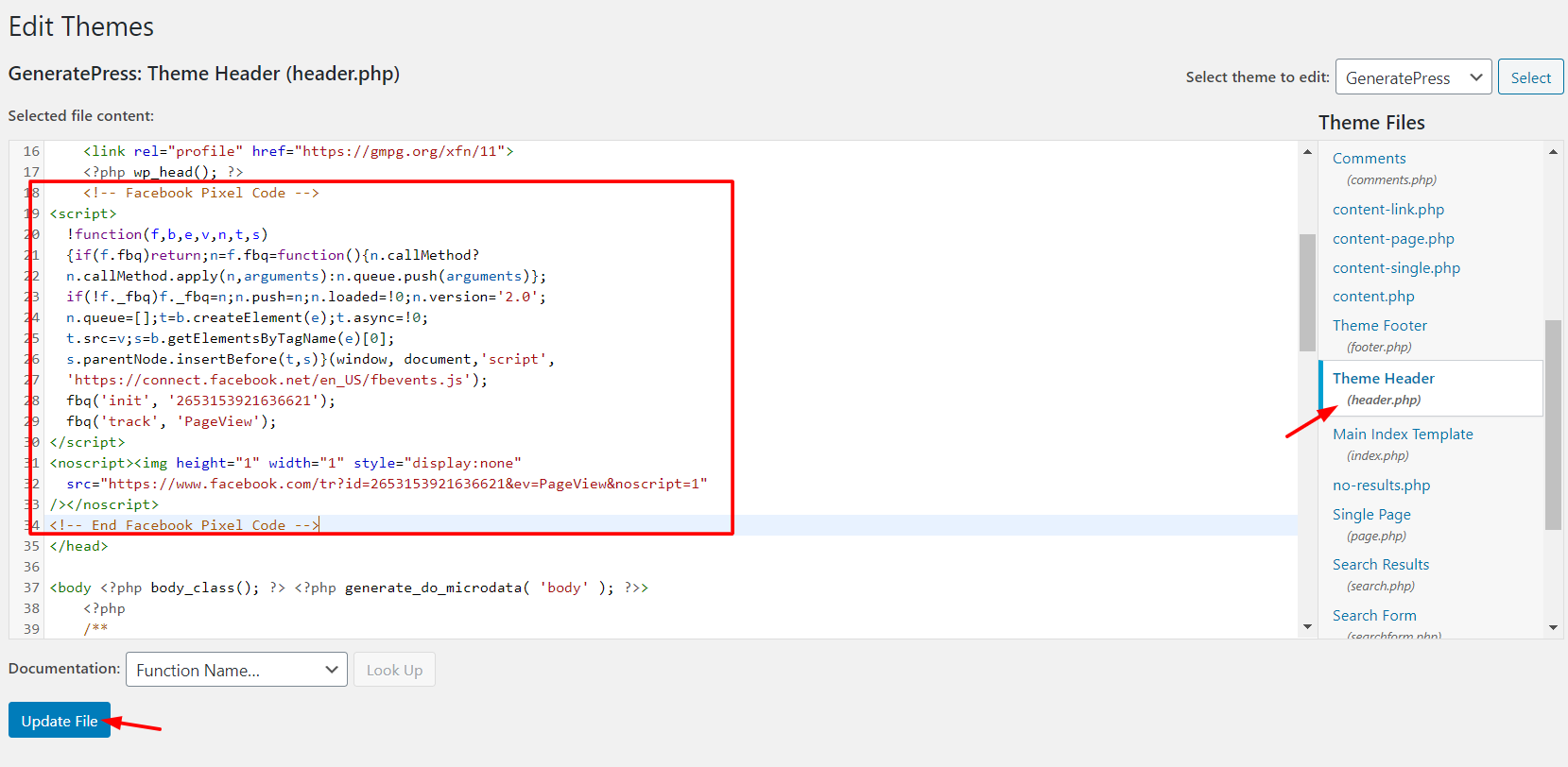Click the code editor scrollbar thumb
The height and width of the screenshot is (767, 1568).
1307,293
